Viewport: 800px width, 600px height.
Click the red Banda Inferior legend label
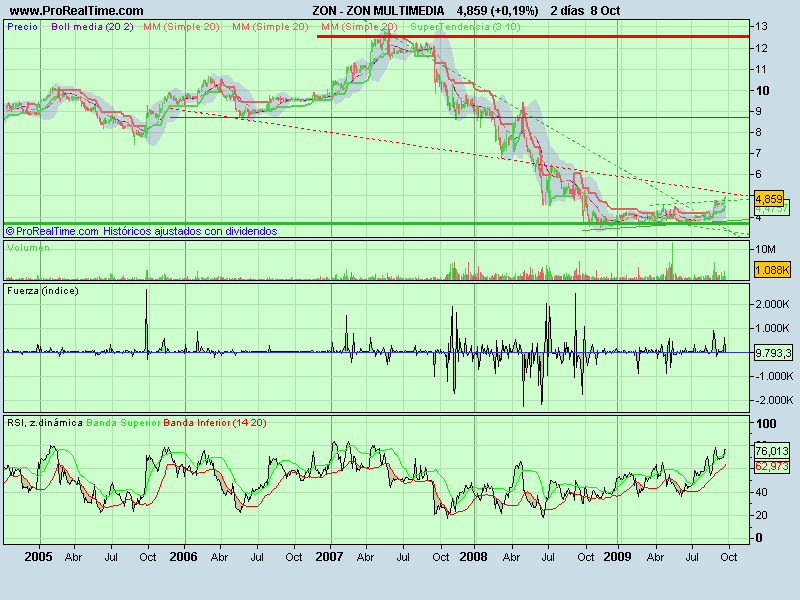coord(197,422)
